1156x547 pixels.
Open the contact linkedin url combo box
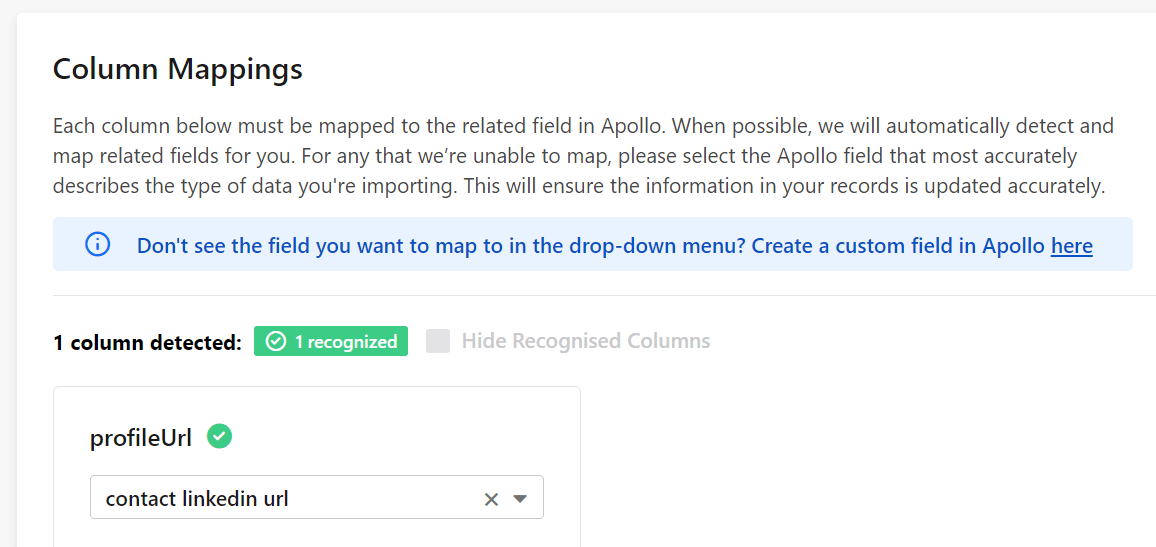(317, 497)
